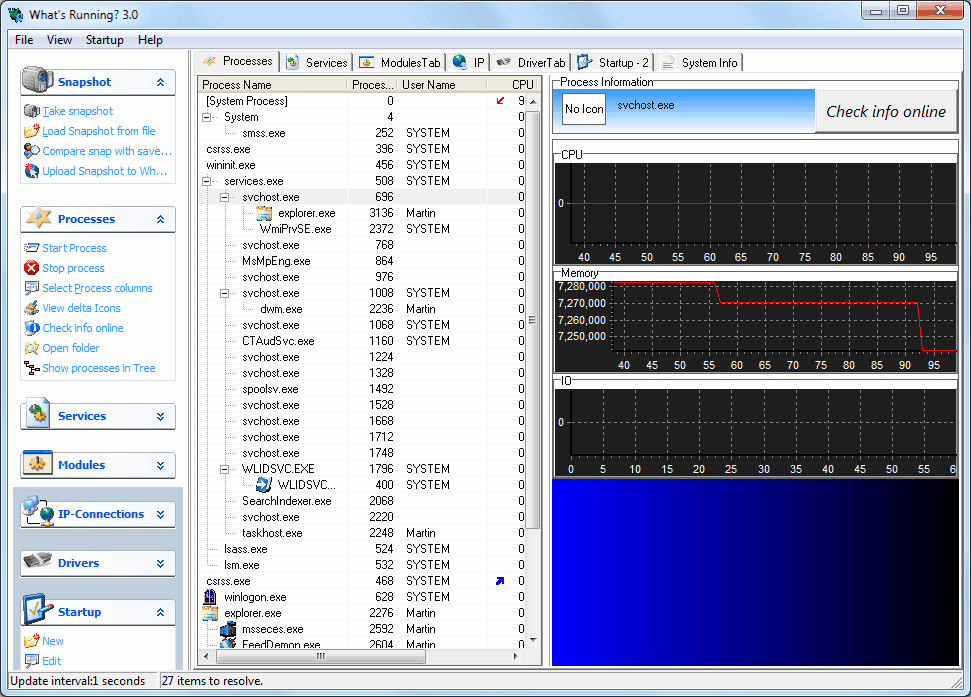This screenshot has width=971, height=697.
Task: Click the Take snapshot camera icon
Action: [32, 111]
